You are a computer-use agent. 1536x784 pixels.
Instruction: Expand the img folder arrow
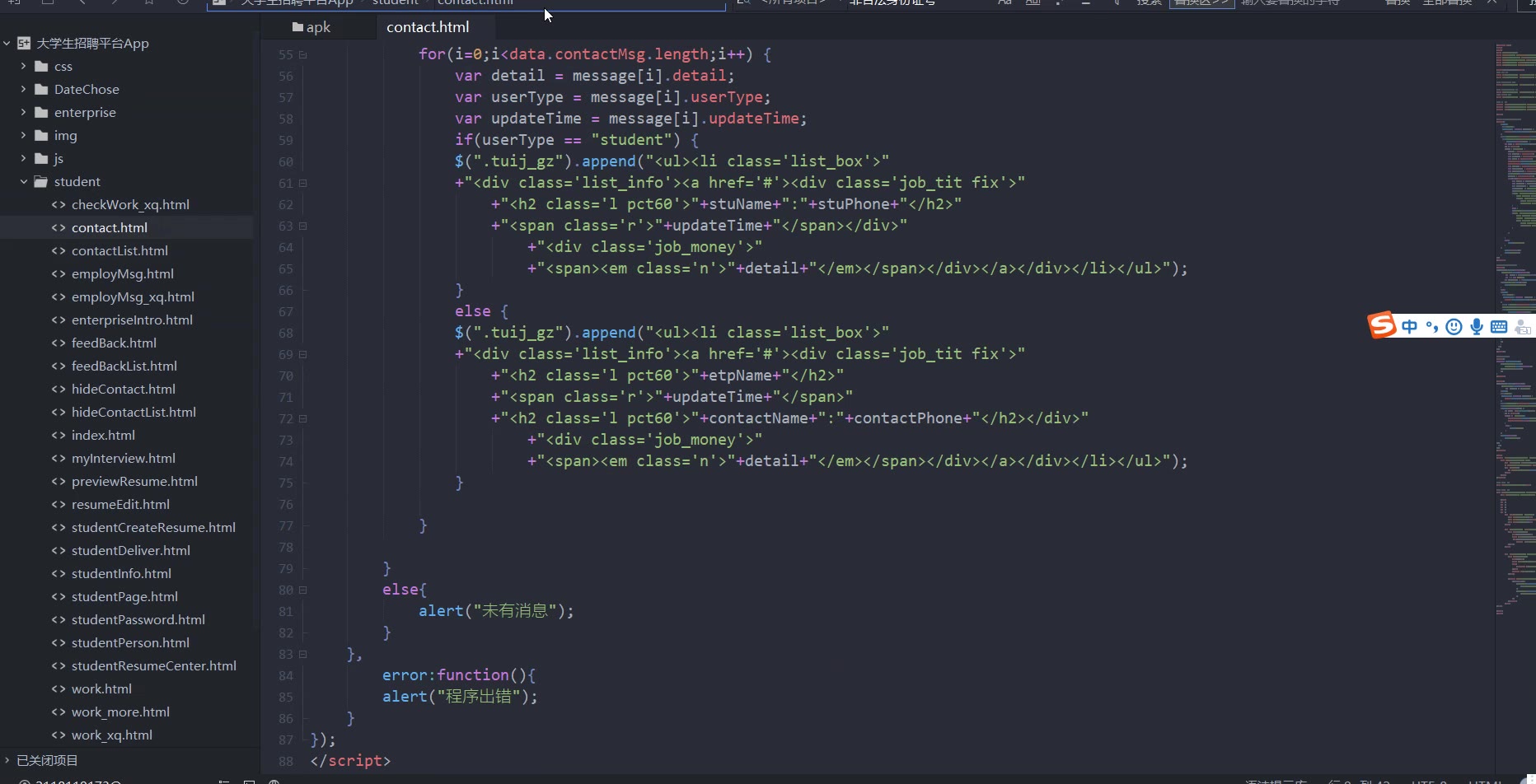point(23,135)
